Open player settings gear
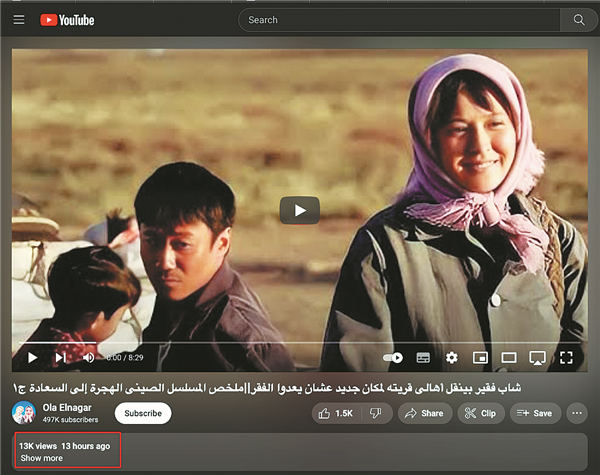Image resolution: width=600 pixels, height=475 pixels. tap(452, 357)
